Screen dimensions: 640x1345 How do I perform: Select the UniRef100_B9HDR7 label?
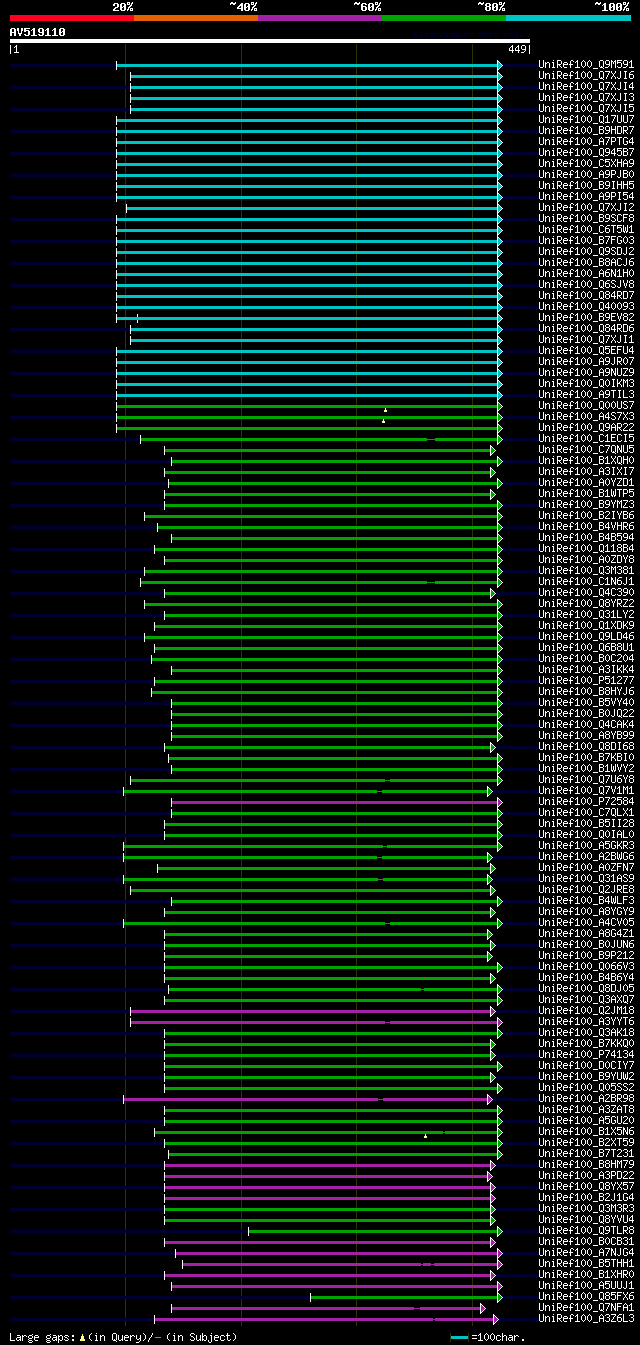(x=586, y=131)
